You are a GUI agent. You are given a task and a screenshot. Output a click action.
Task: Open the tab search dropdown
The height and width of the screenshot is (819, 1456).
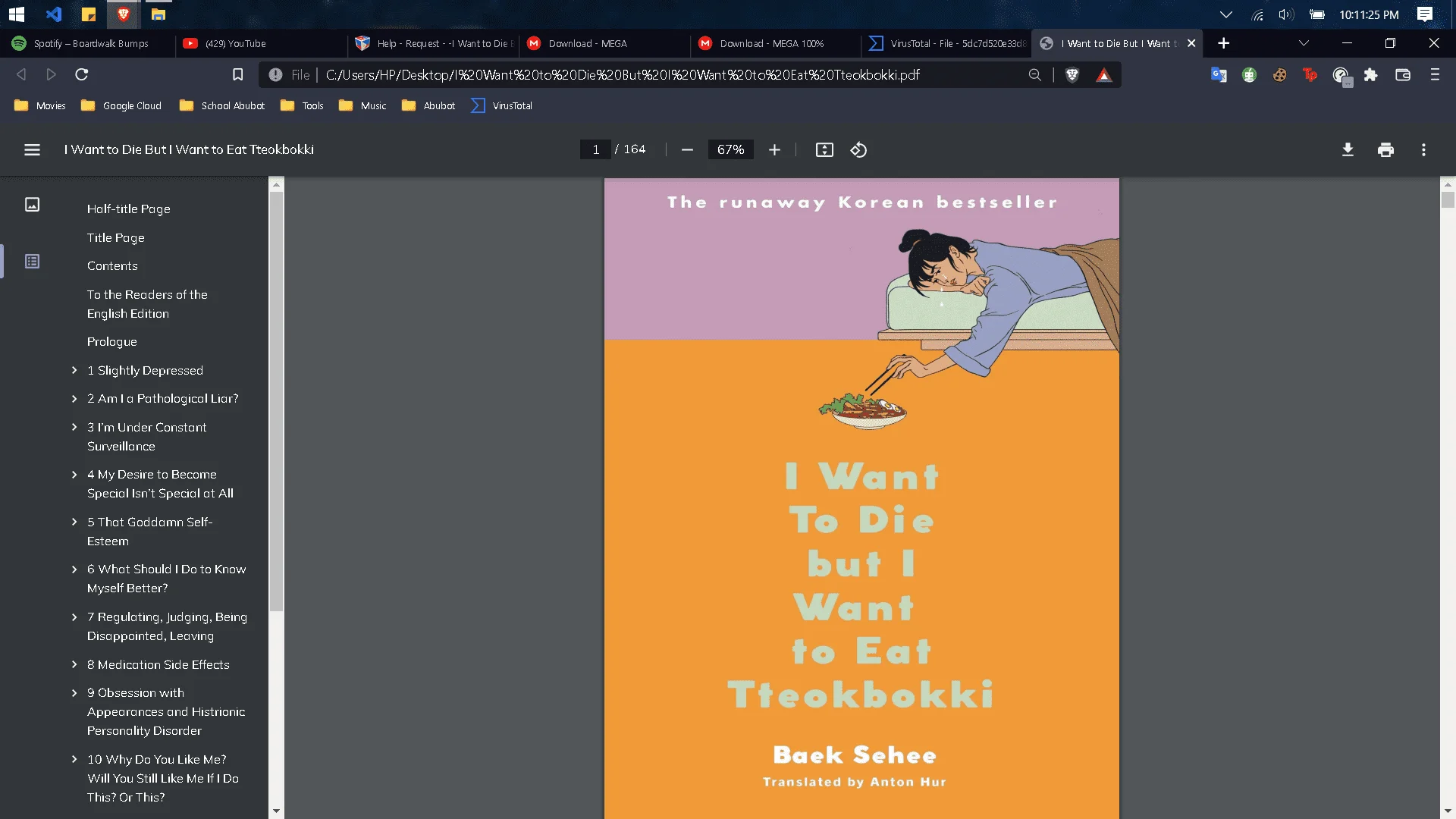tap(1304, 43)
